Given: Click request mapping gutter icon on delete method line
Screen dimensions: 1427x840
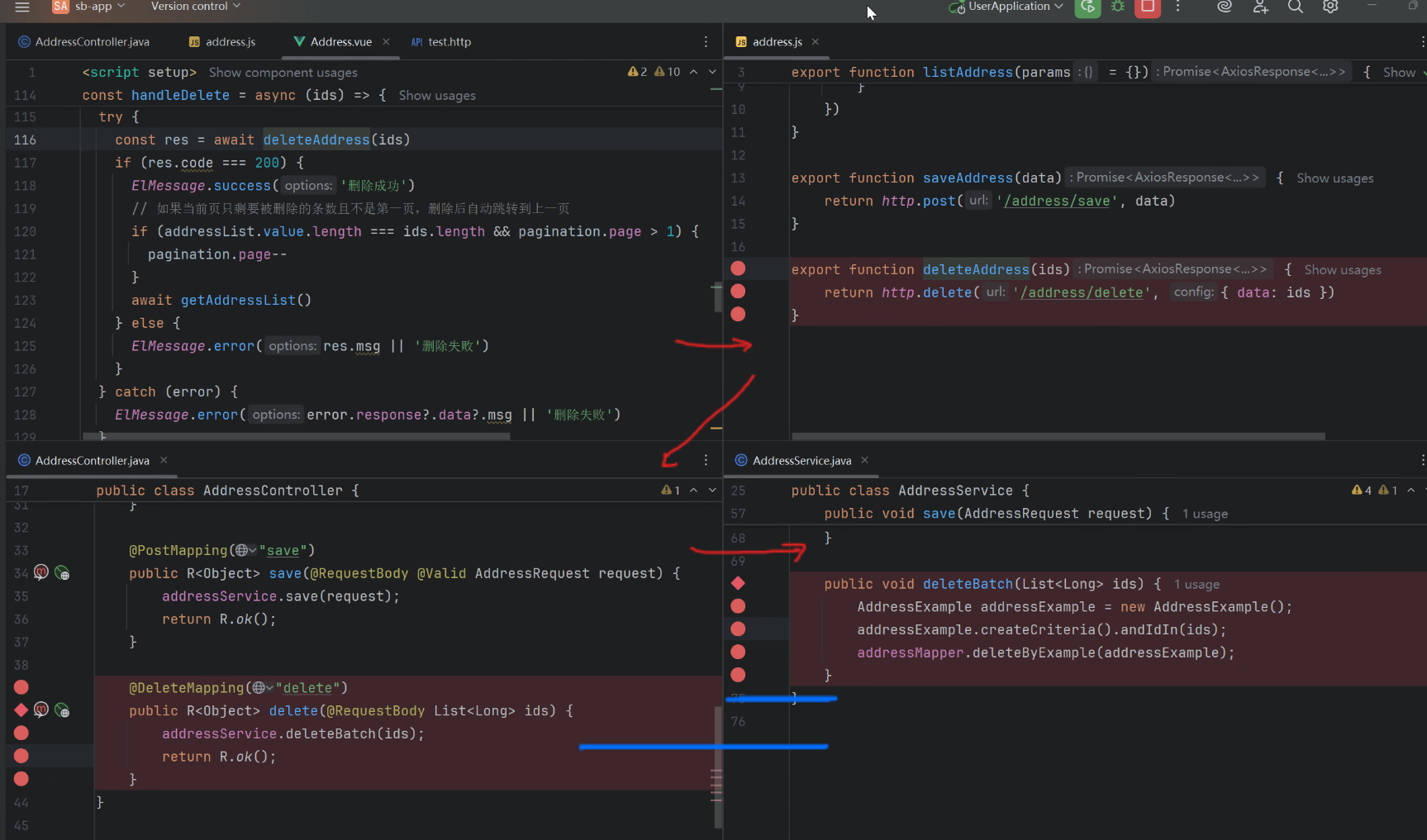Looking at the screenshot, I should click(40, 709).
